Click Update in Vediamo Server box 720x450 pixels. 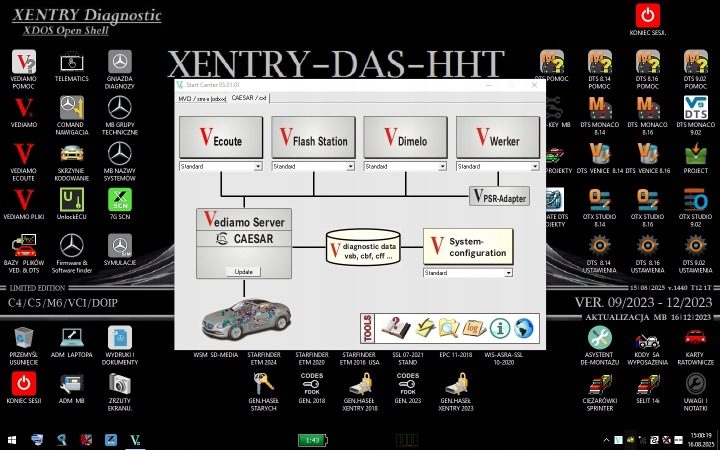coord(243,272)
